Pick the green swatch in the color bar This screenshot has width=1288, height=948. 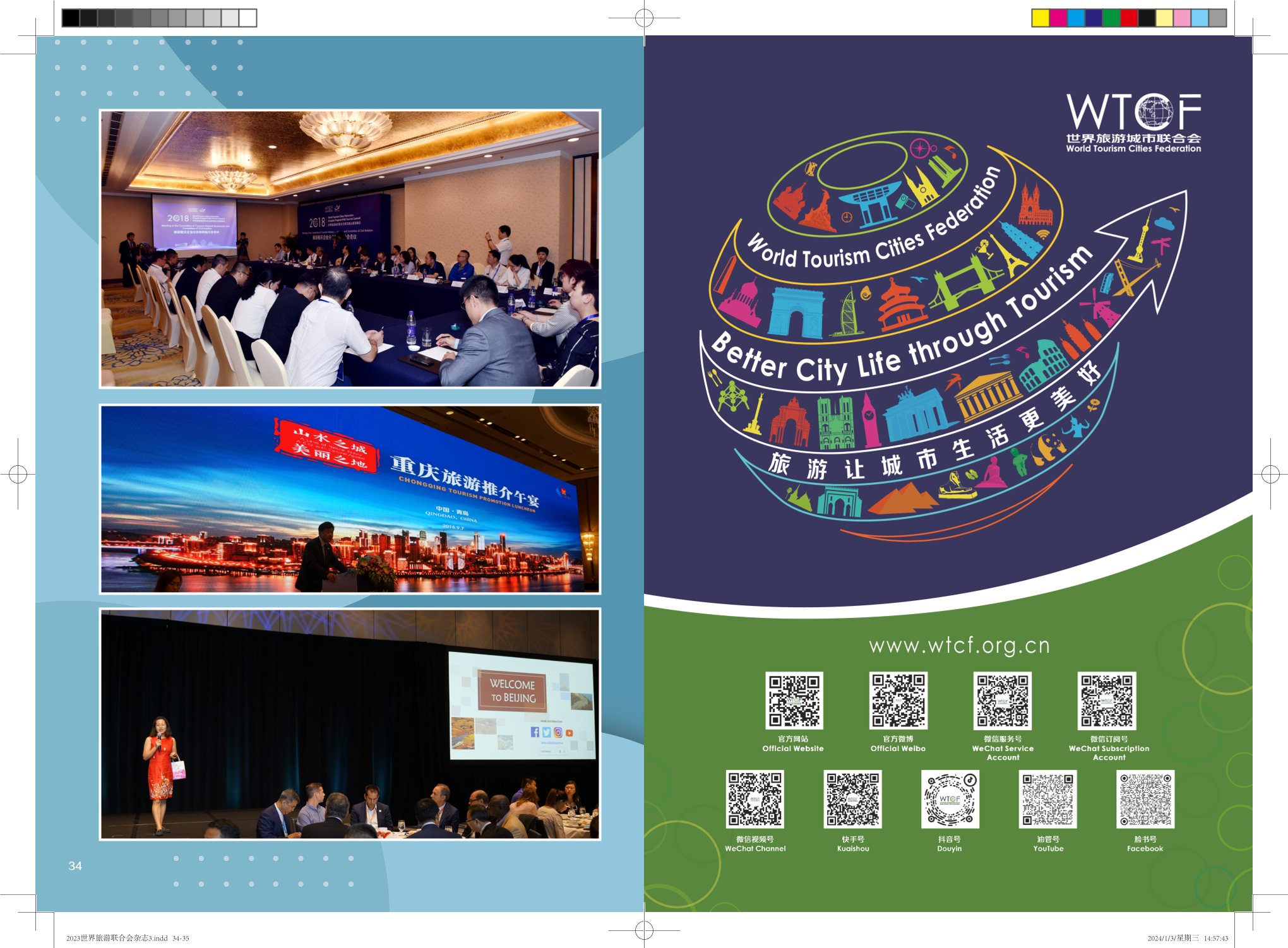(1111, 18)
